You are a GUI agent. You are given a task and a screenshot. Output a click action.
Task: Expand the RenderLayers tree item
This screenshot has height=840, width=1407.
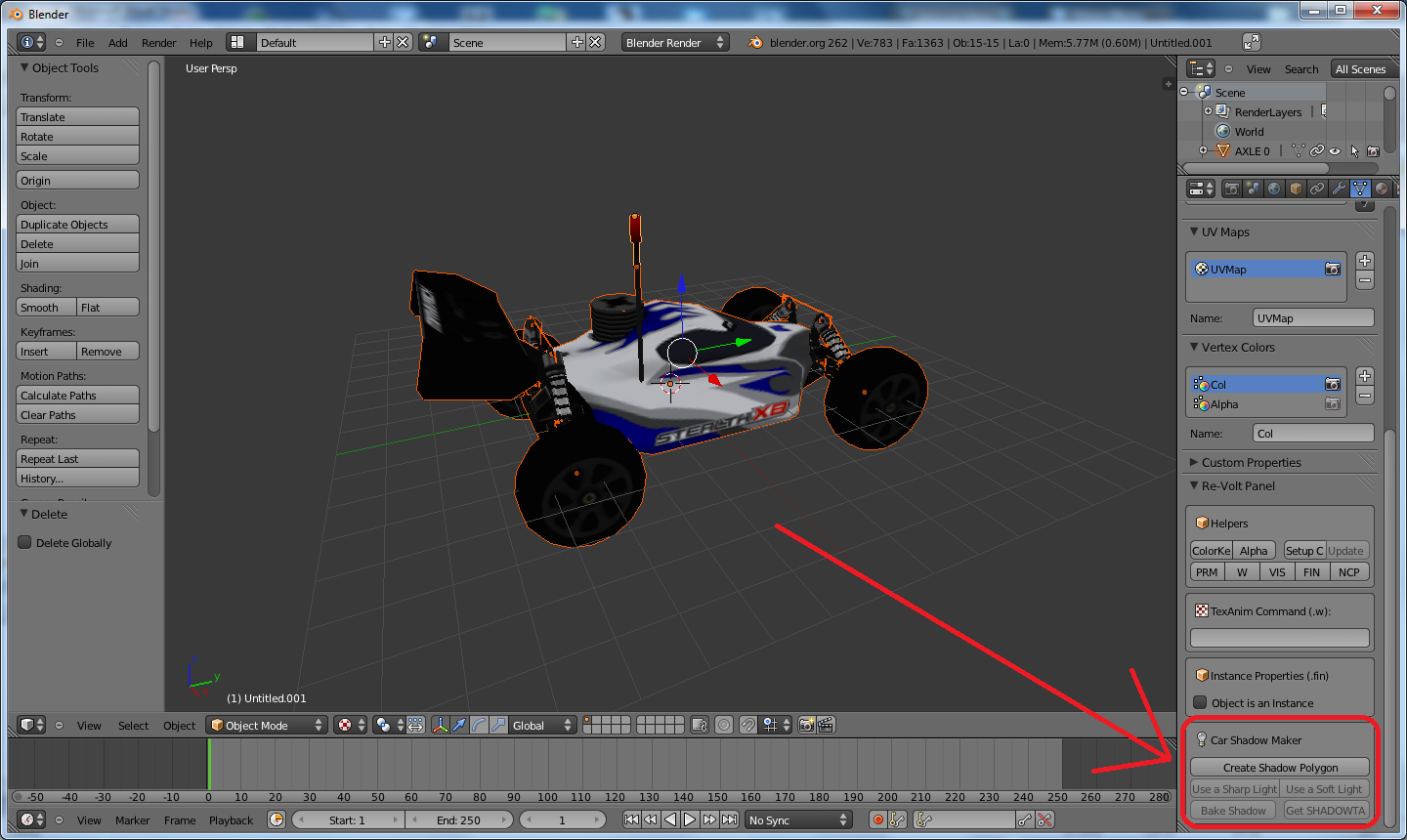click(x=1209, y=111)
